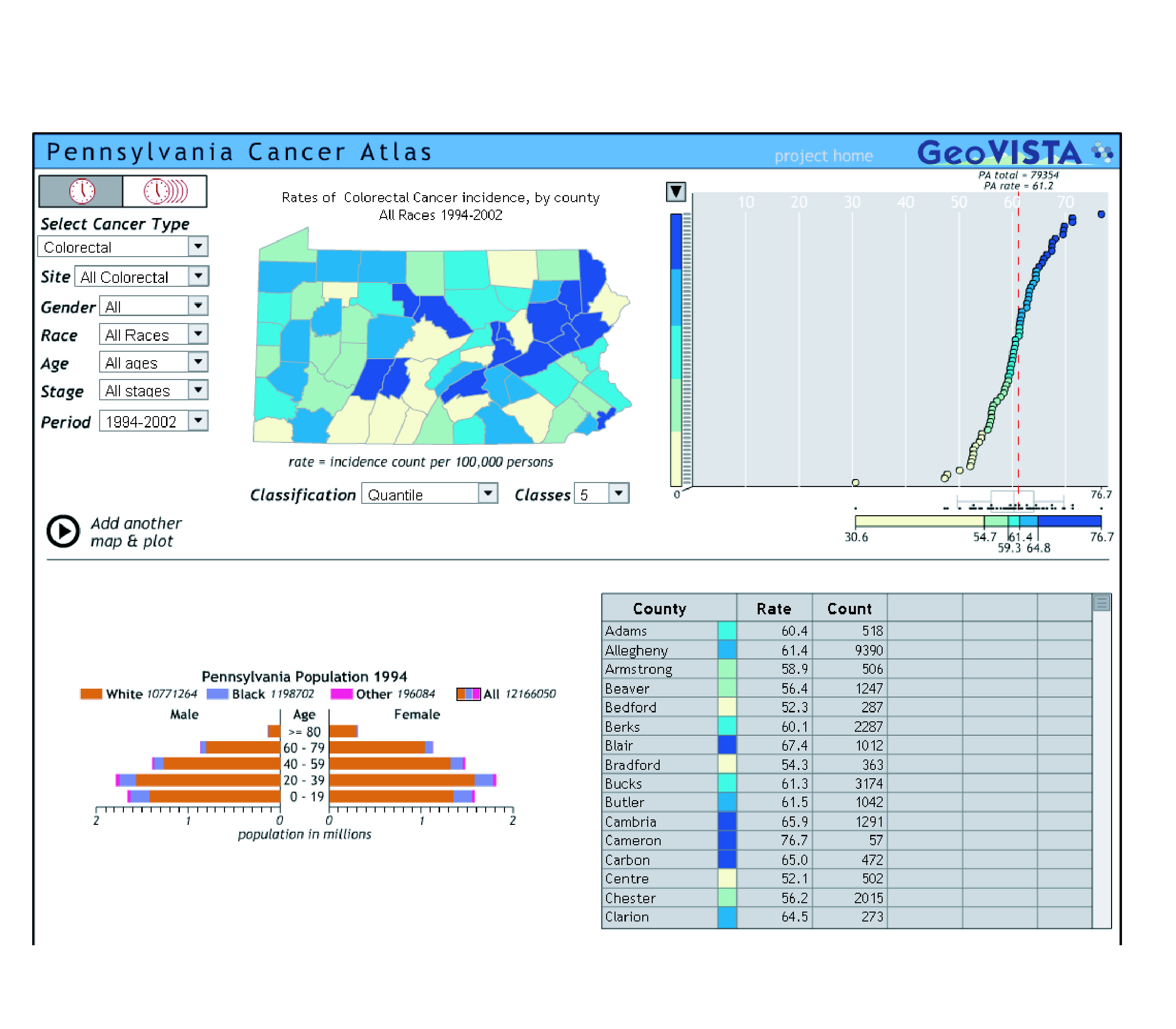The width and height of the screenshot is (1176, 1029).
Task: Click the black down-arrow above the plot
Action: click(675, 192)
